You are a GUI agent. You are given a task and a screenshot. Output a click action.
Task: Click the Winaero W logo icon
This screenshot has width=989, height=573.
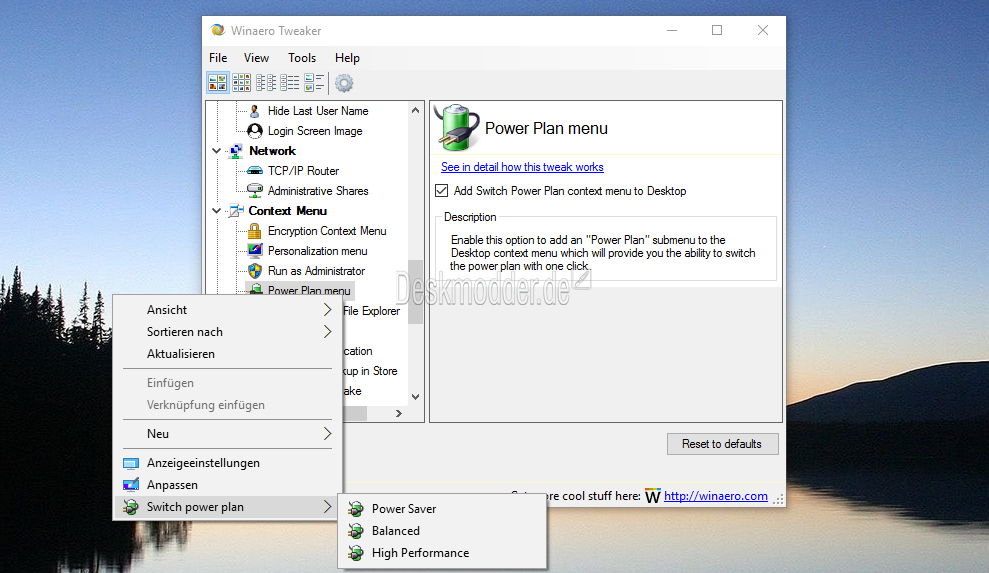[x=653, y=497]
